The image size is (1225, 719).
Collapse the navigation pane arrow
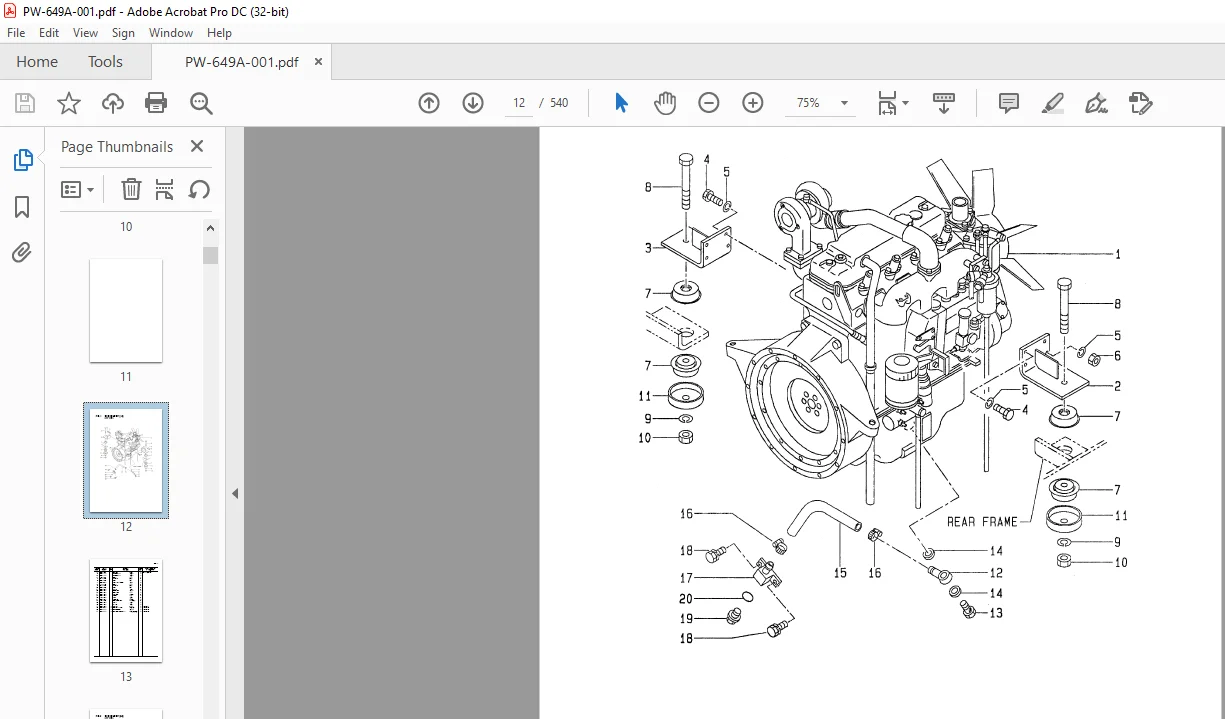click(235, 493)
